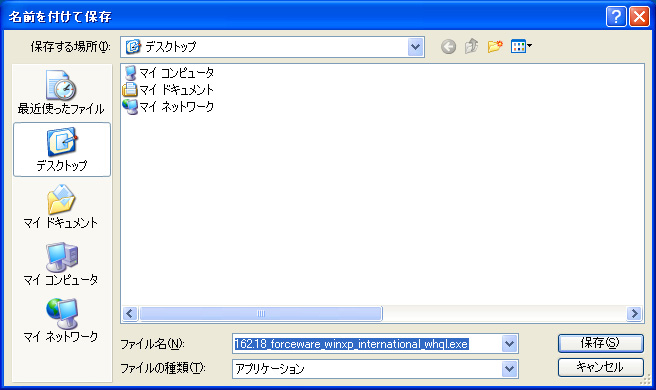Screen dimensions: 656x390
Task: Click the キャンセル button
Action: (x=600, y=367)
